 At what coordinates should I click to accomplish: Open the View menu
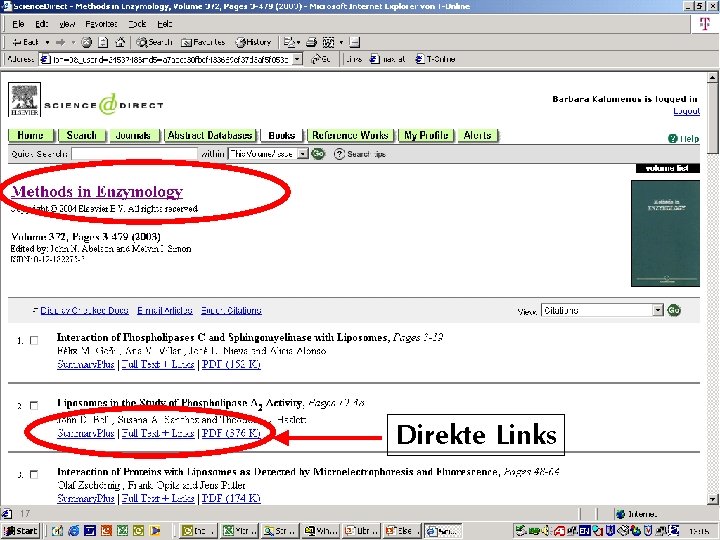[x=67, y=24]
